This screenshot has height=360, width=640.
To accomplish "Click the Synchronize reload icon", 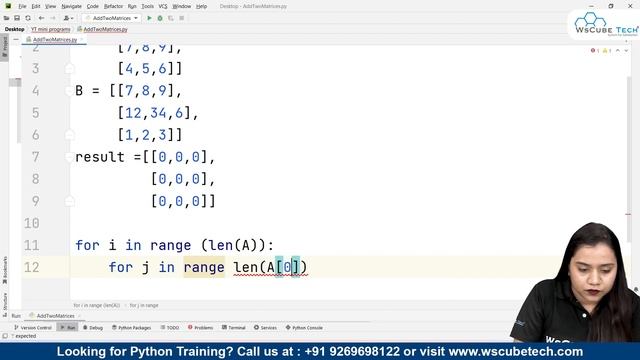I will (x=28, y=18).
